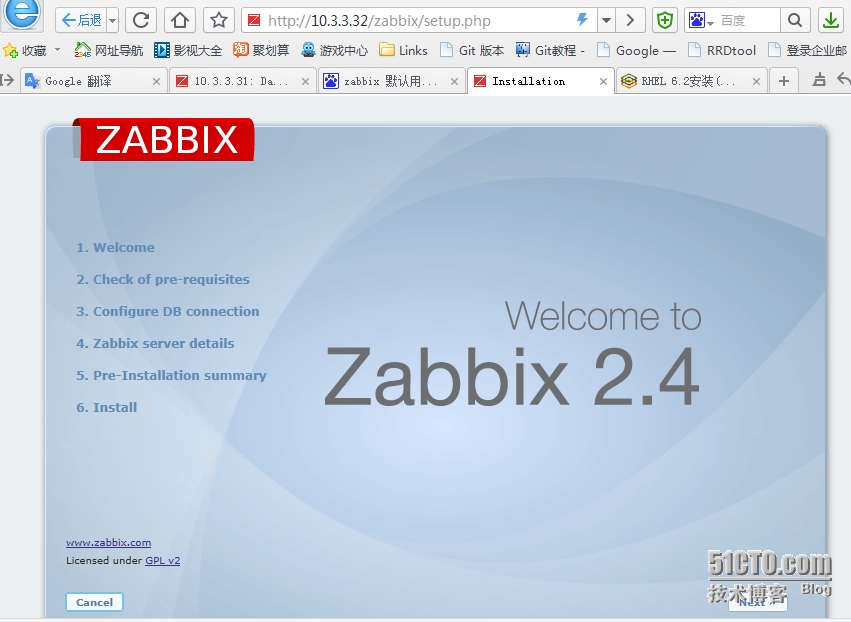851x622 pixels.
Task: Open the RRDtool bookmark
Action: (x=722, y=50)
